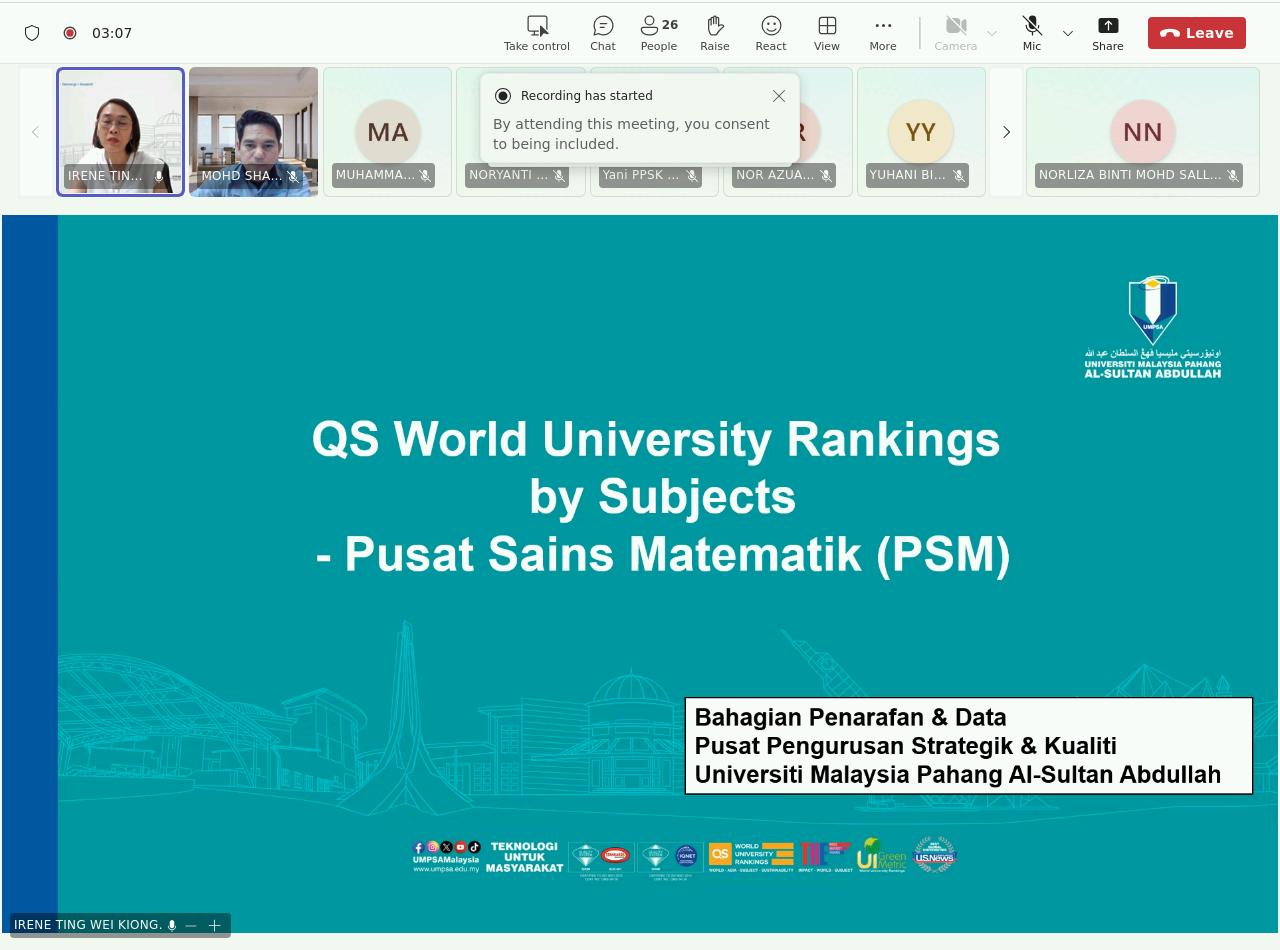Raise your hand
1280x950 pixels.
[715, 33]
